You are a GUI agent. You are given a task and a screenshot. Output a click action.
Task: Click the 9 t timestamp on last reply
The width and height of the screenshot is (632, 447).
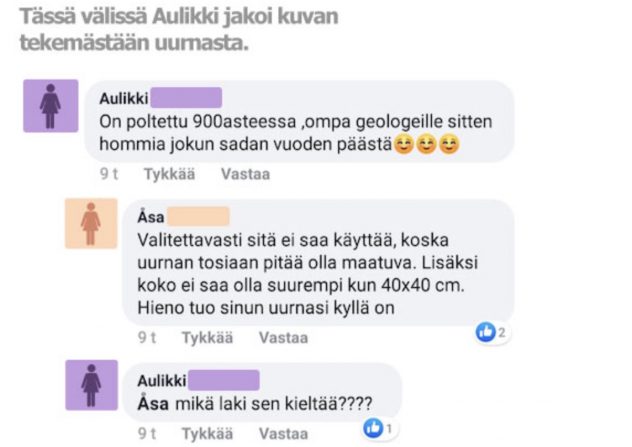point(147,434)
